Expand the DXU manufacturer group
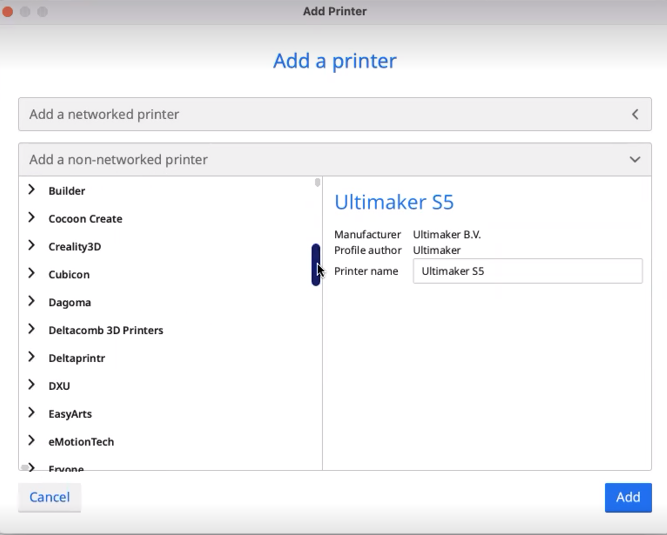Screen dimensions: 667x535 (x=31, y=385)
